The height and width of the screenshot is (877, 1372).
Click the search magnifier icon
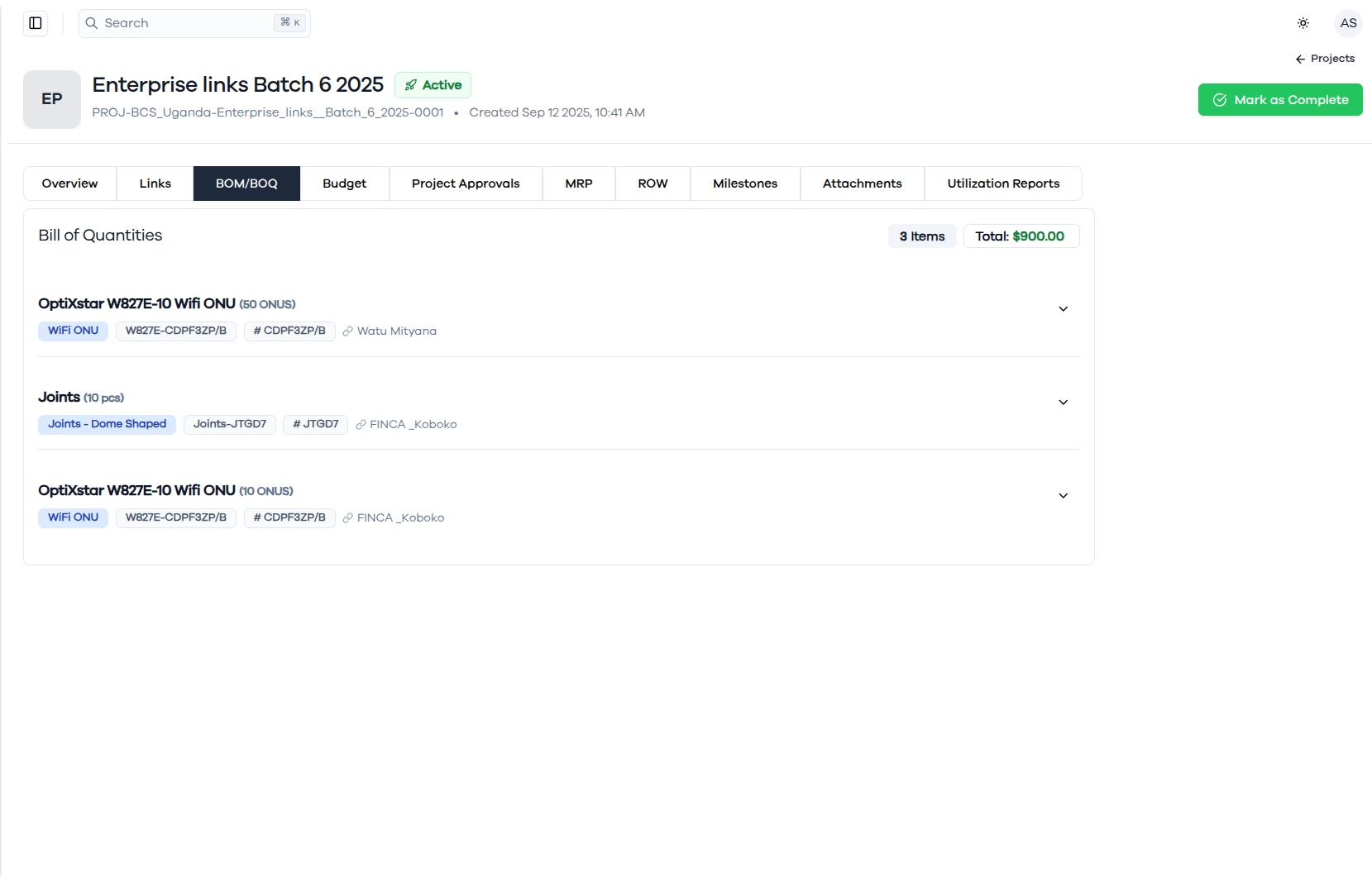[x=92, y=23]
